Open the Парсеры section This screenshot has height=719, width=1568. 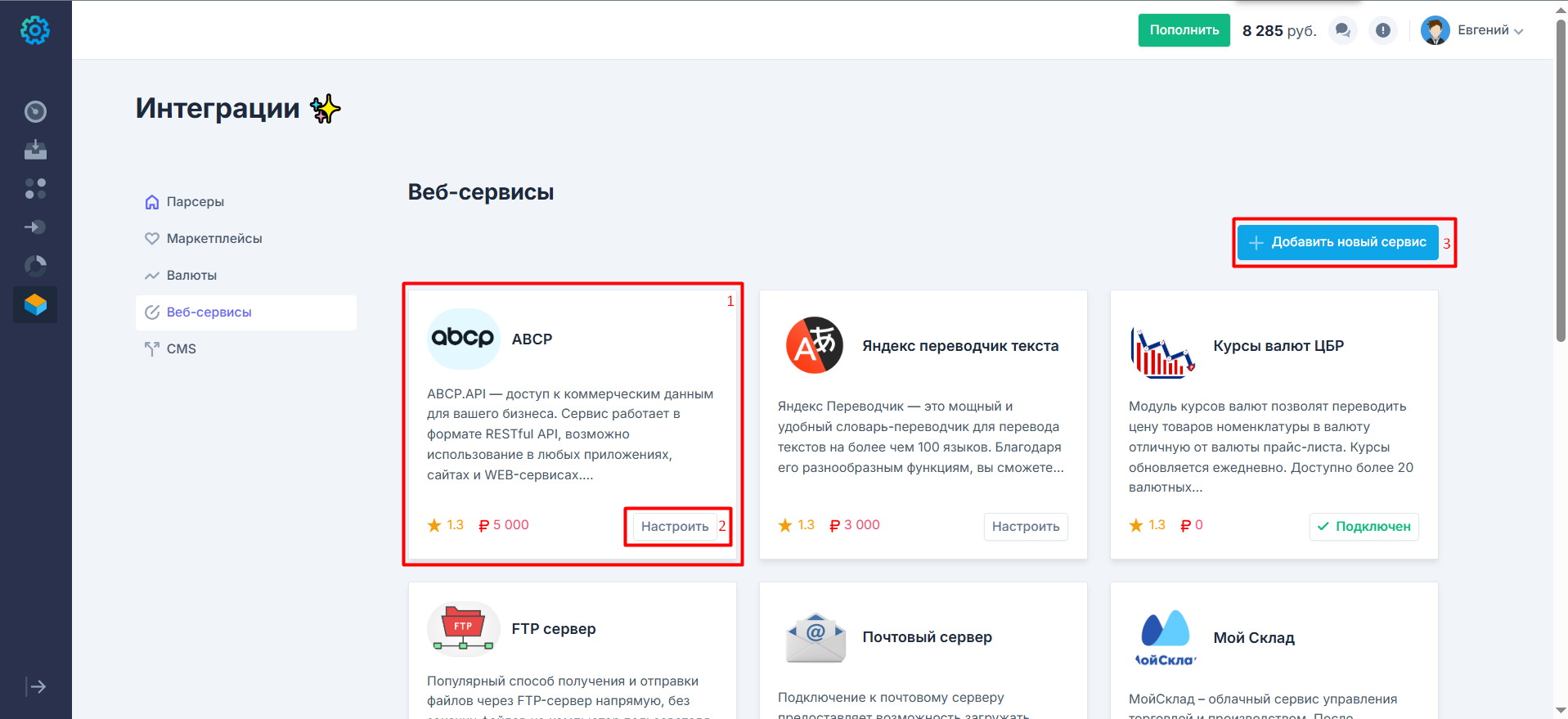click(x=195, y=202)
